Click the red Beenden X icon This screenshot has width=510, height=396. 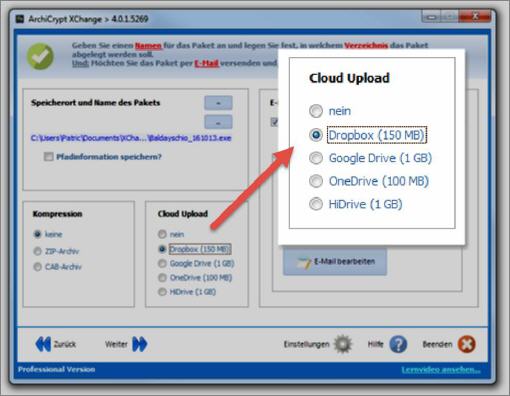coord(466,344)
